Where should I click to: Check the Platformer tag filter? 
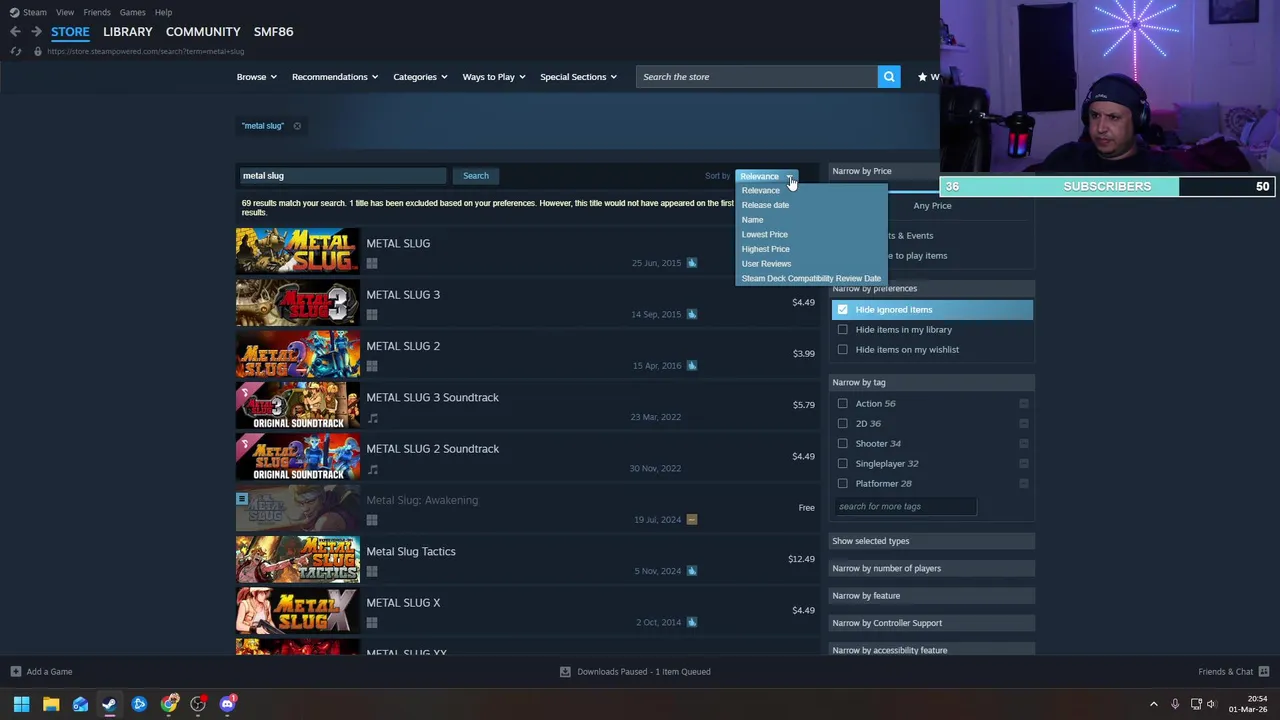click(x=842, y=484)
